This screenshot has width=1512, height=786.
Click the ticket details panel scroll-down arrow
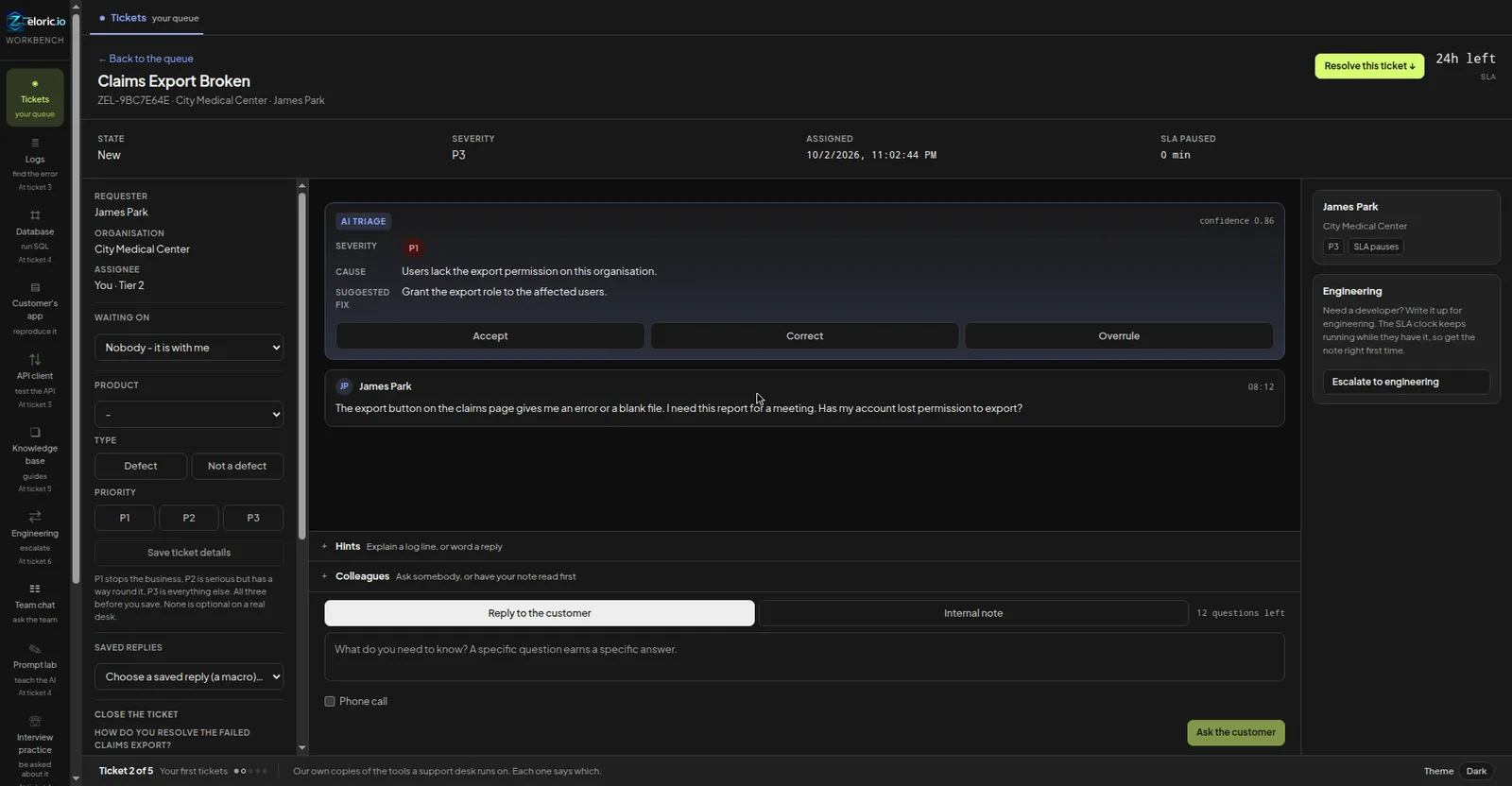(302, 747)
